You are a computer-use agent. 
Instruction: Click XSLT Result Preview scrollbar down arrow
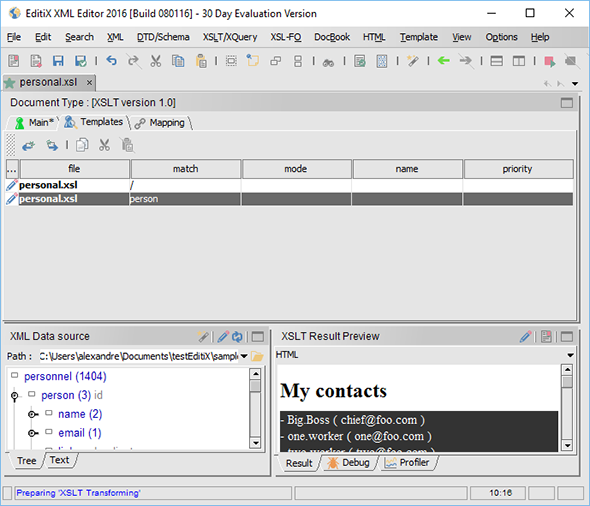click(x=567, y=445)
